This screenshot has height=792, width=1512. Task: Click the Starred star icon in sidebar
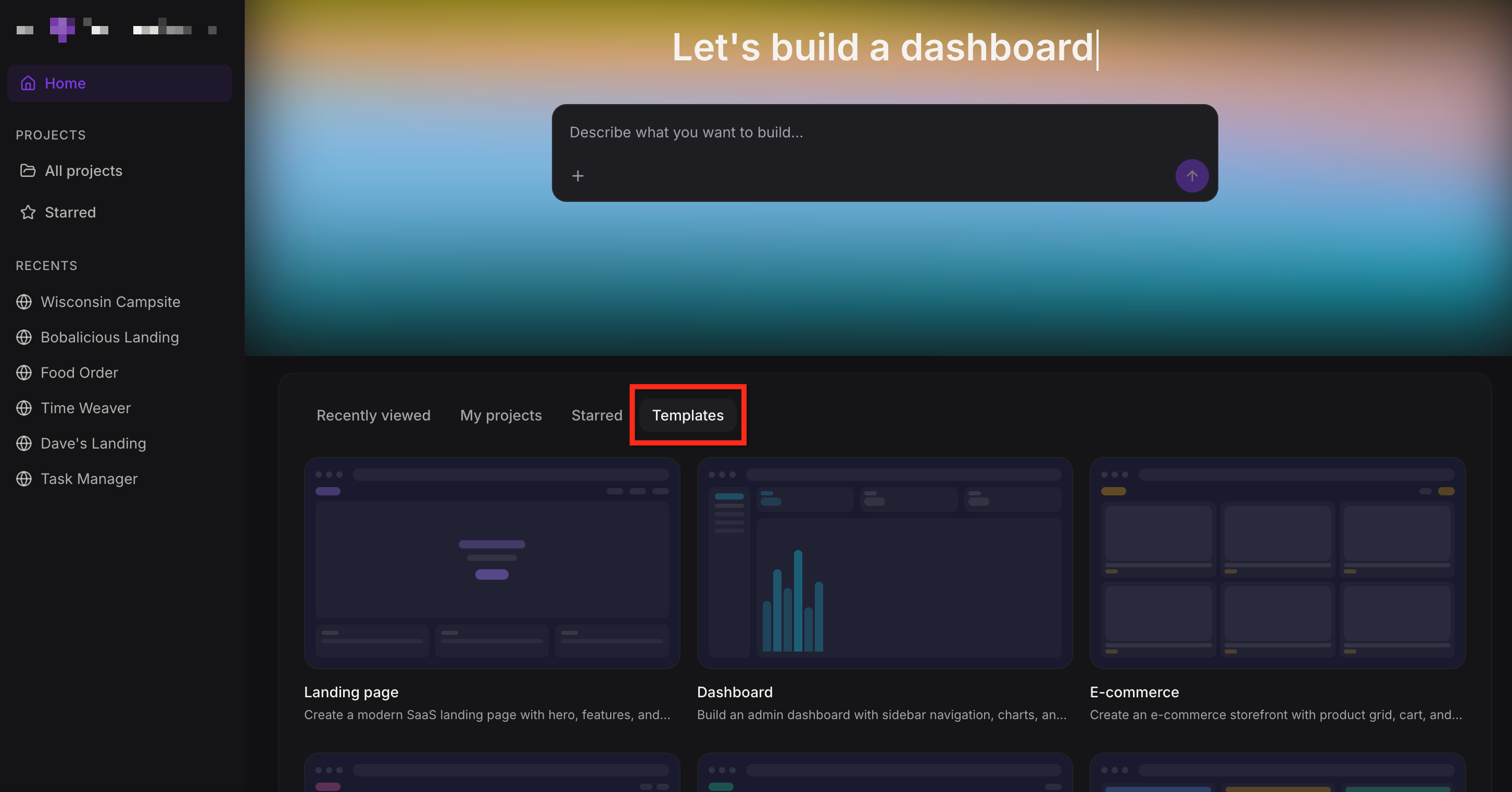(28, 212)
